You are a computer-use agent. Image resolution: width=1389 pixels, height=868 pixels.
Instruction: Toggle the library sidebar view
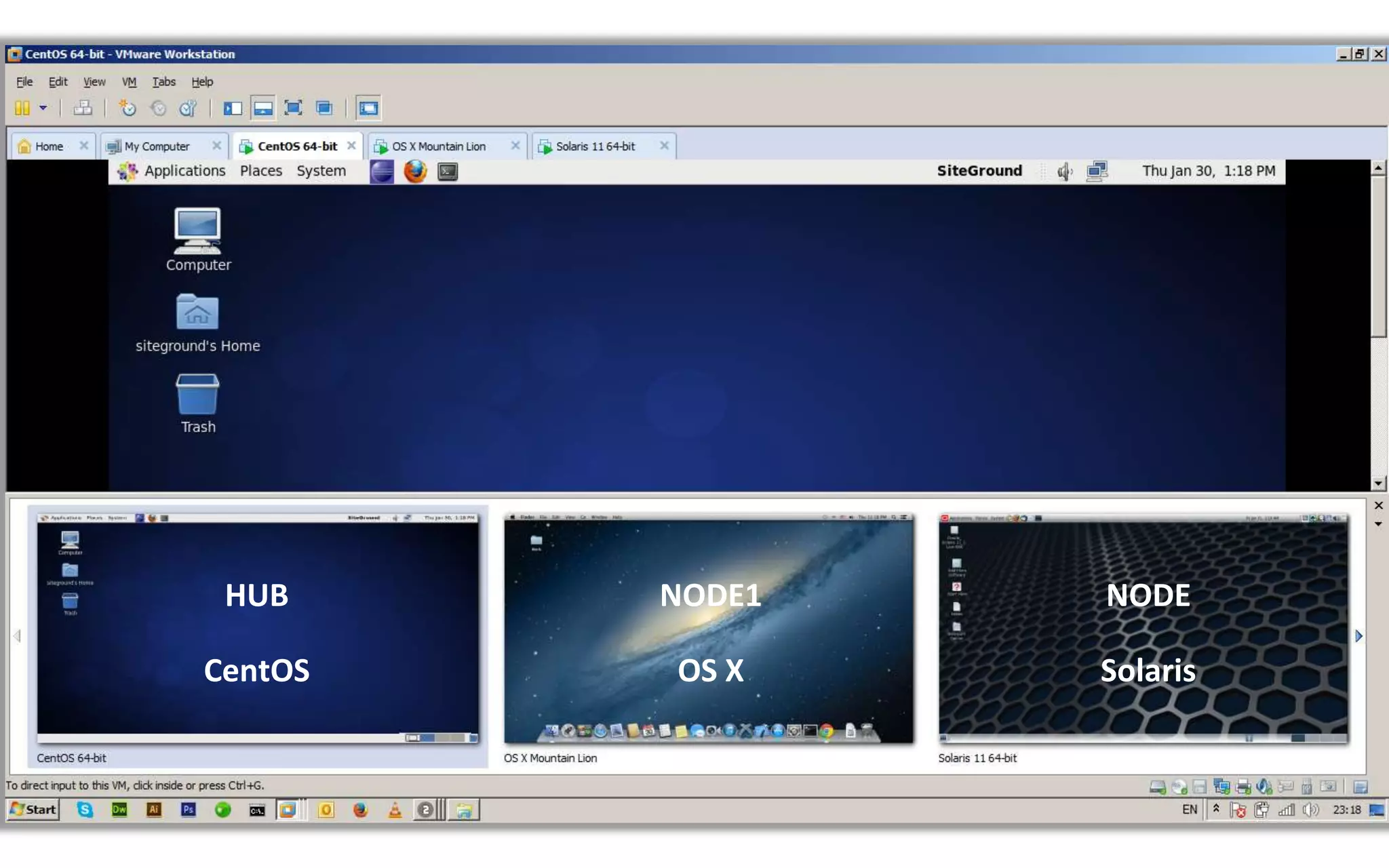coord(233,108)
